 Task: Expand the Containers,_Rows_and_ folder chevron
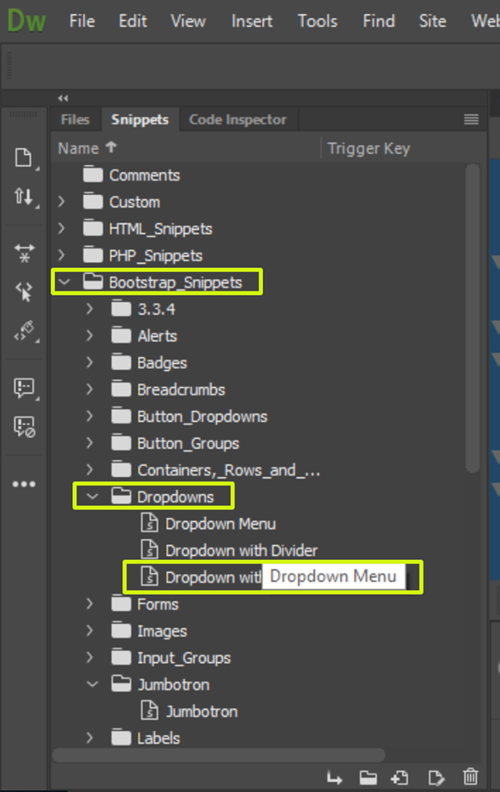coord(90,470)
